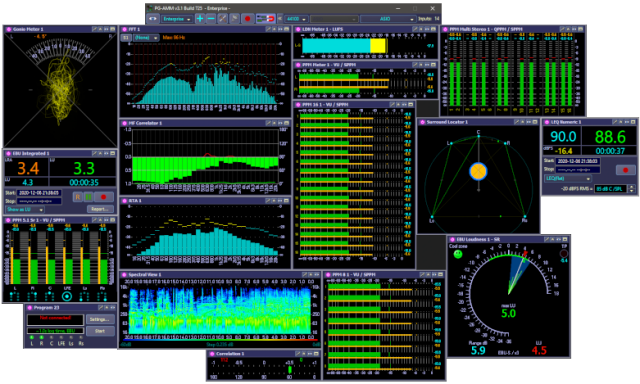
Task: Open the (None) dropdown in FFT 1
Action: pyautogui.click(x=146, y=38)
